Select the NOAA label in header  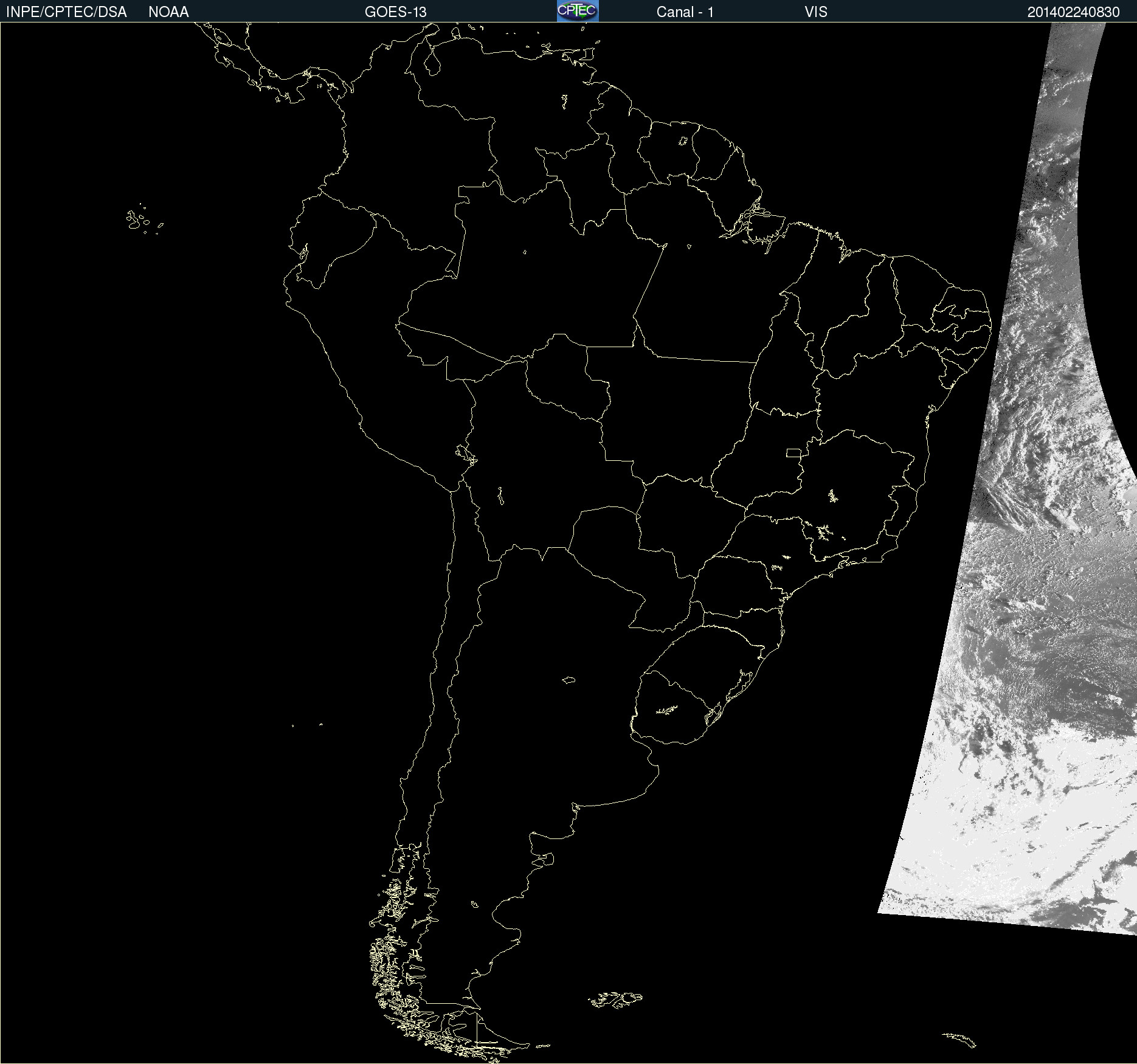tap(168, 12)
